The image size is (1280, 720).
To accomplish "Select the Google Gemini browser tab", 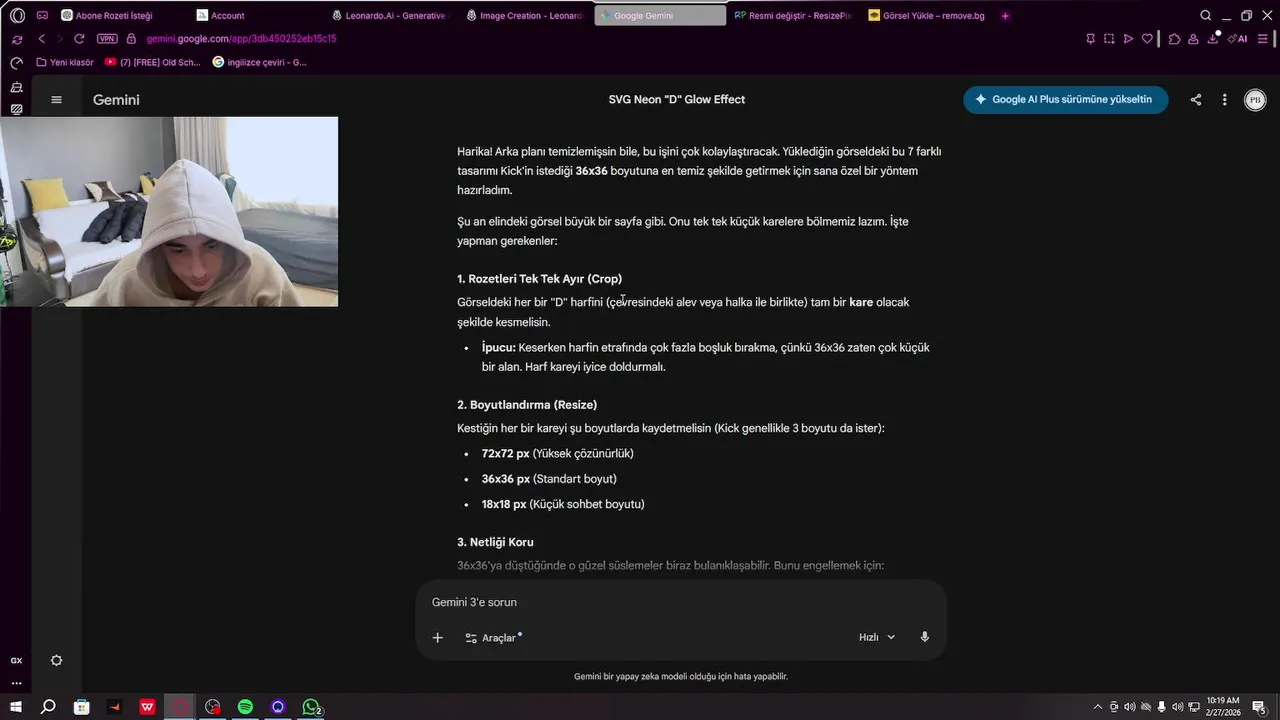I will [x=660, y=15].
